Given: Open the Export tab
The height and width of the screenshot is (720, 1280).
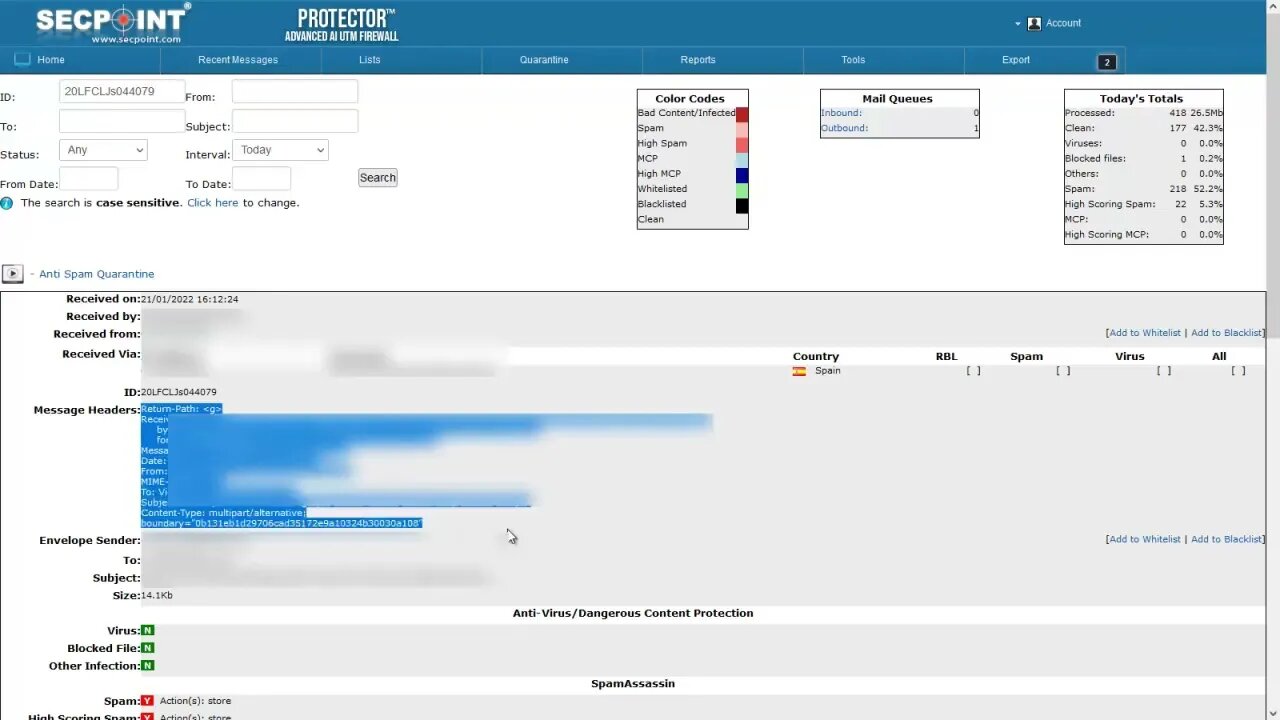Looking at the screenshot, I should click(1016, 60).
